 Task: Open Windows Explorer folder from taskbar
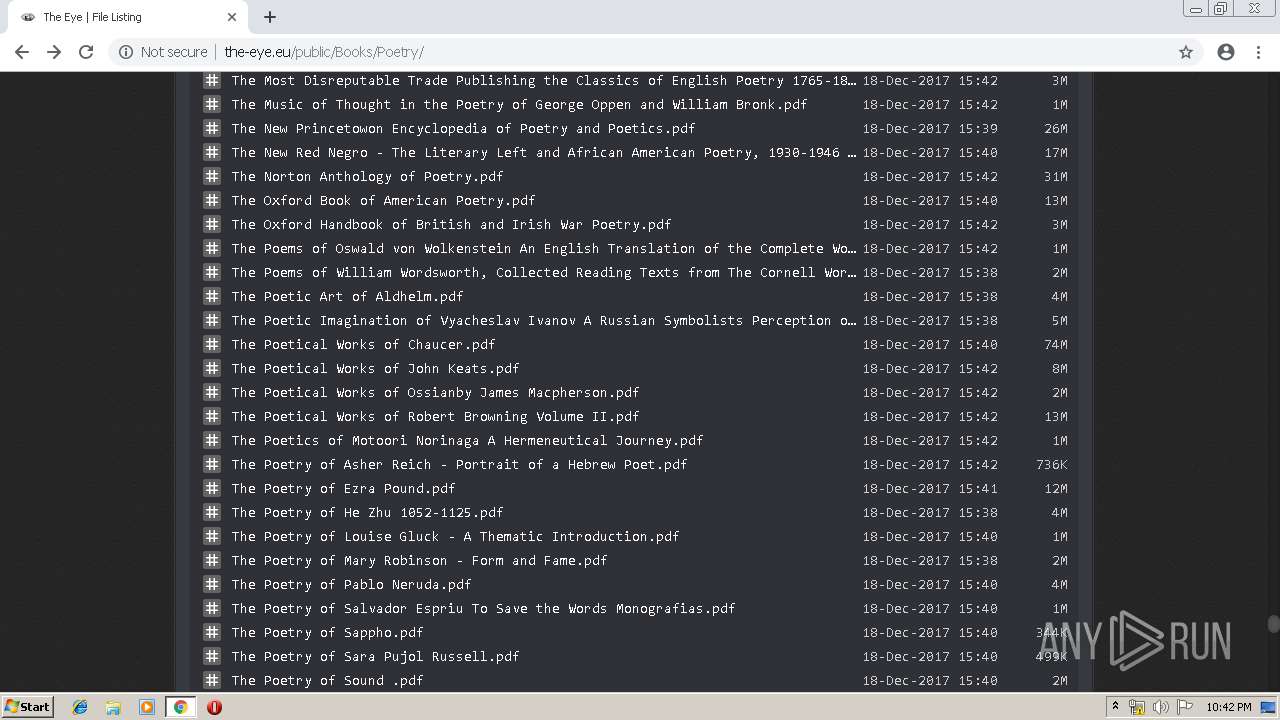(113, 707)
